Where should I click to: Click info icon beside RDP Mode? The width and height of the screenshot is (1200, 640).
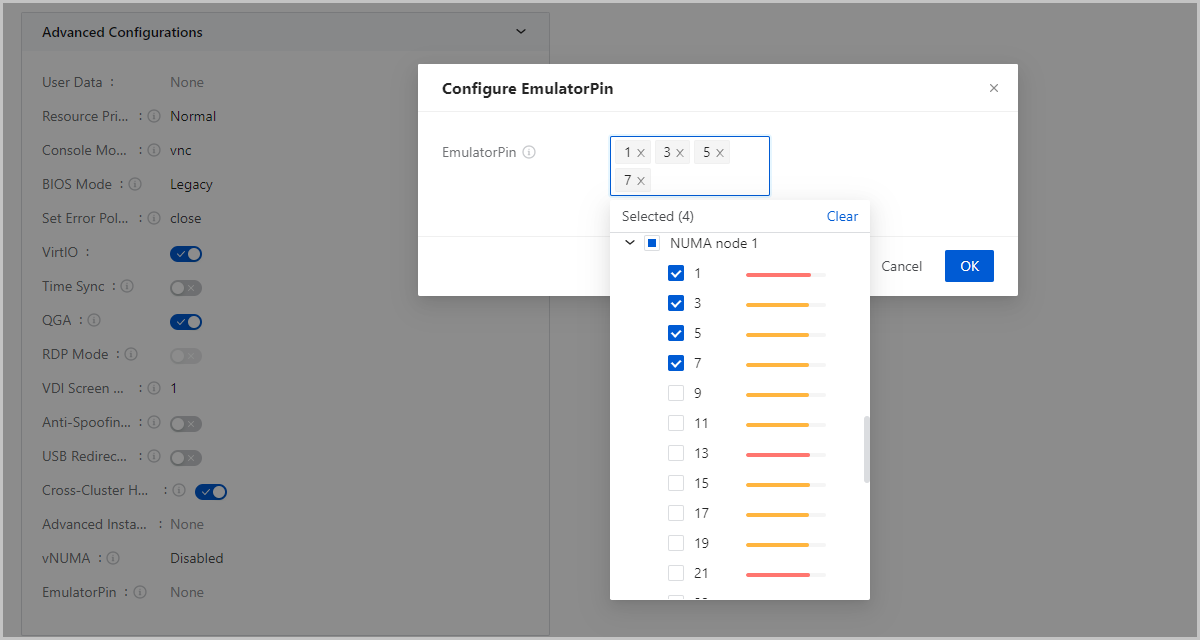(131, 354)
